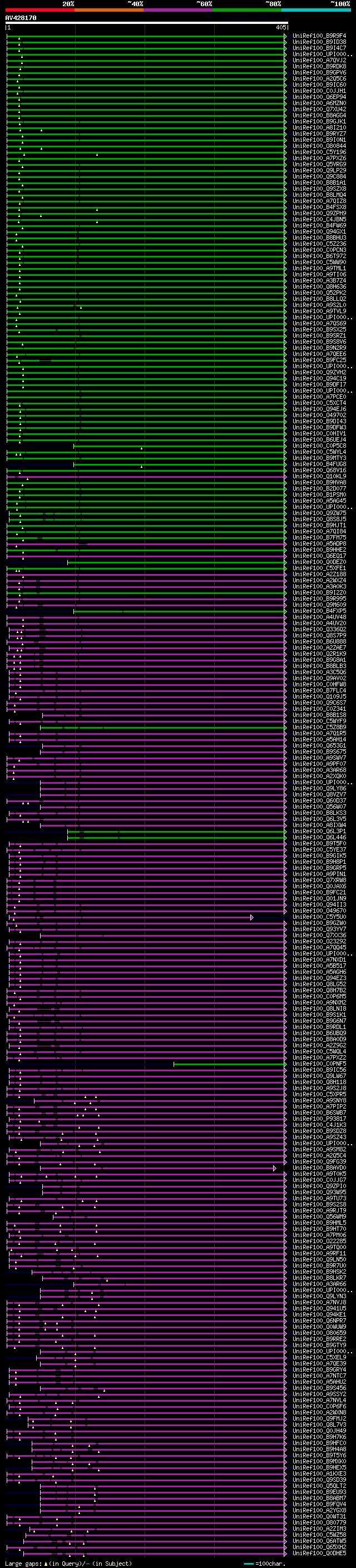Click label UniRef100_B4FUG8
The width and height of the screenshot is (356, 1568).
319,464
